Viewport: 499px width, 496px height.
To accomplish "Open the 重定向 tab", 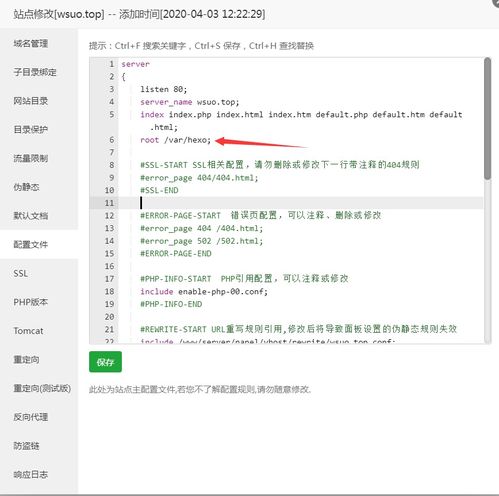I will pos(26,359).
